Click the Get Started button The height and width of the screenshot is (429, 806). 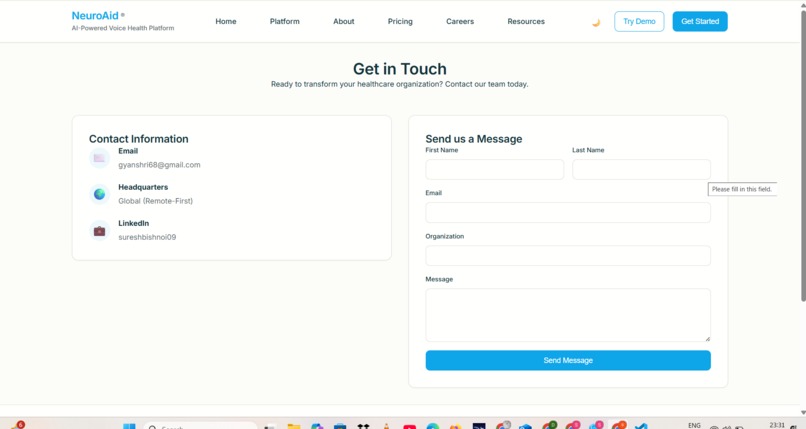[700, 22]
